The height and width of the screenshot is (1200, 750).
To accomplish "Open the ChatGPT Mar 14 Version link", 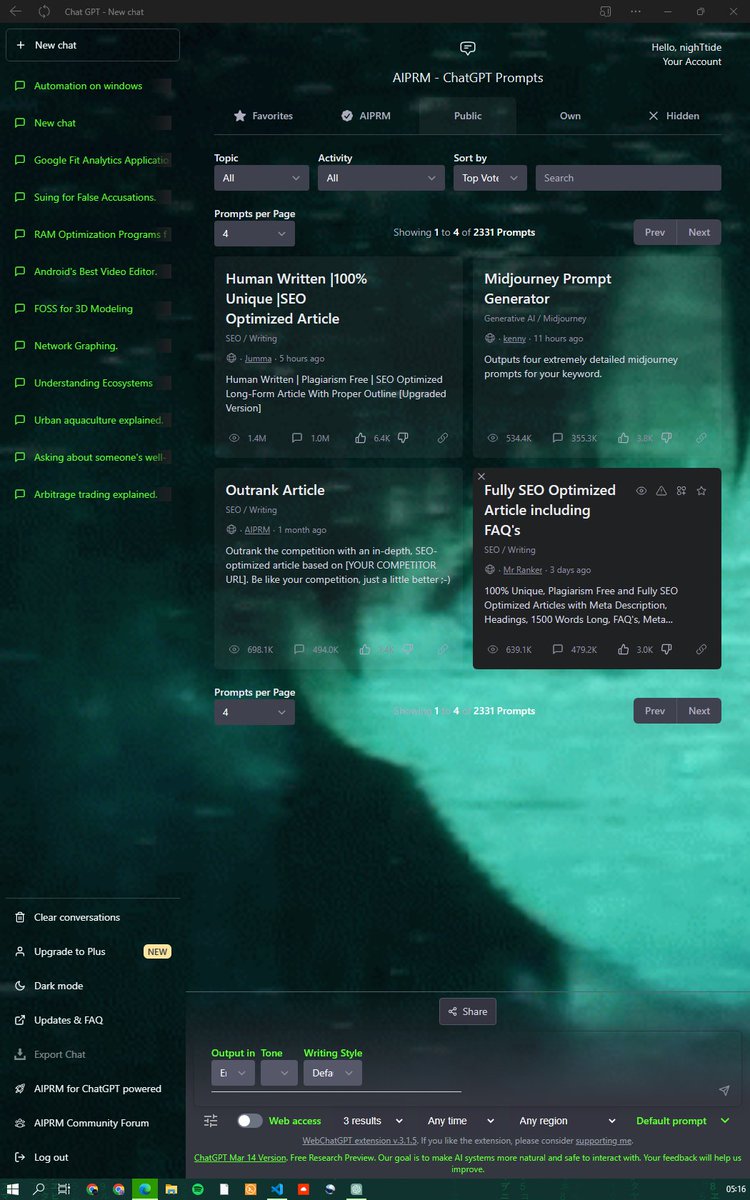I will (240, 1157).
